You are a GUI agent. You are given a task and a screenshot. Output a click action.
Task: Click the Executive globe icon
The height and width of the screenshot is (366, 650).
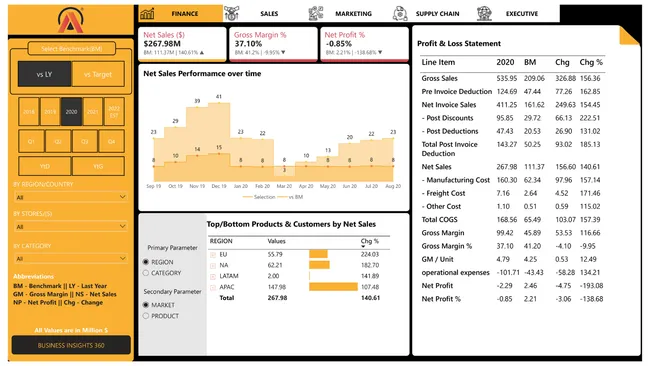coord(484,13)
